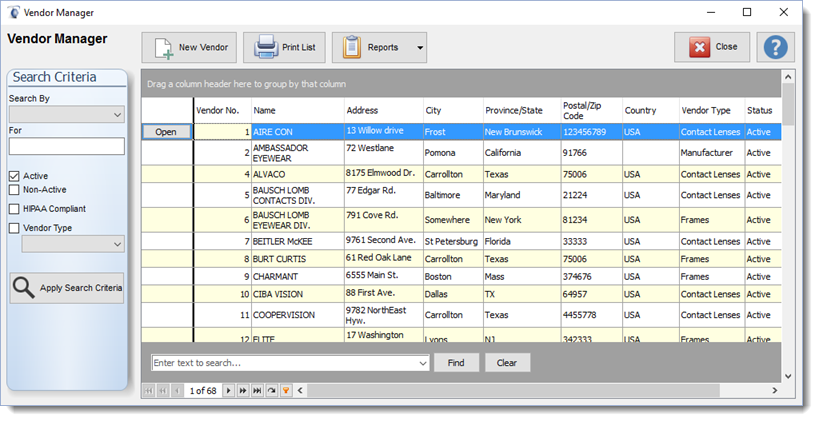Select the AMBASSADOR EYEWEAR name cell
This screenshot has height=421, width=818.
point(298,153)
